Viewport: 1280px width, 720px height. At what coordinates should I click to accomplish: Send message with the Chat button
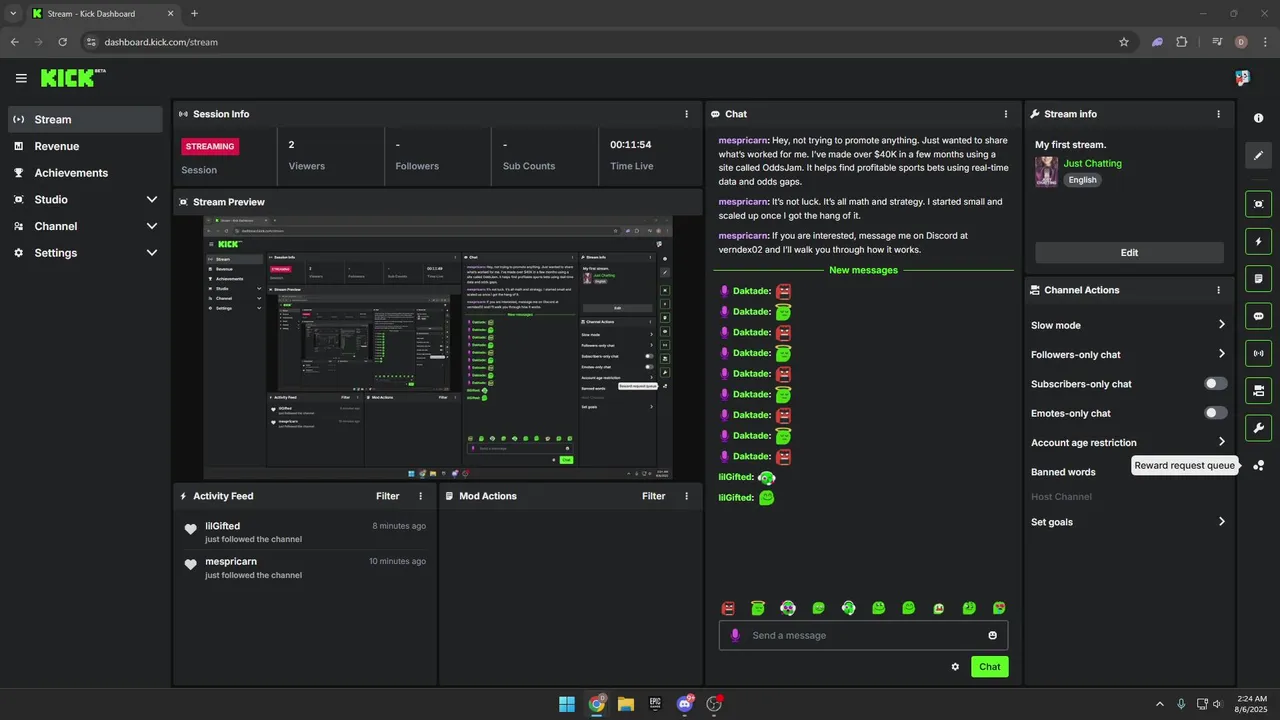coord(989,667)
